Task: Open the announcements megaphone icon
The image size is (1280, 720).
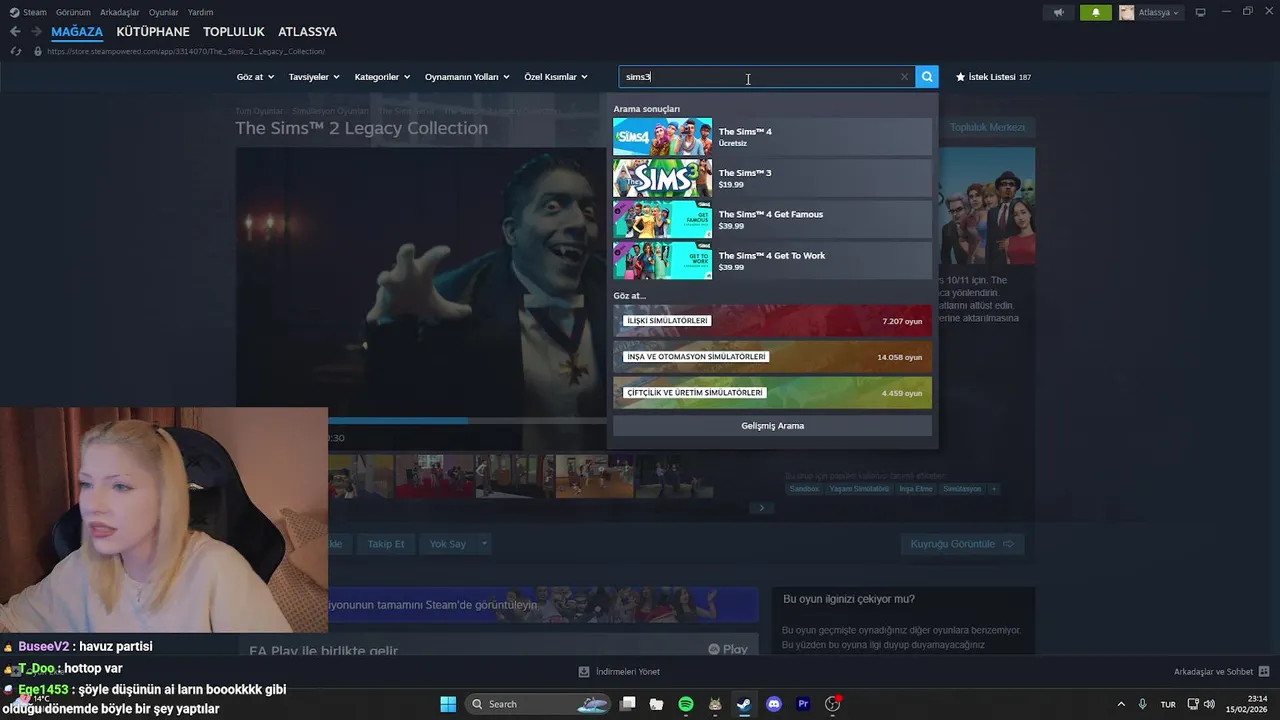Action: tap(1058, 12)
